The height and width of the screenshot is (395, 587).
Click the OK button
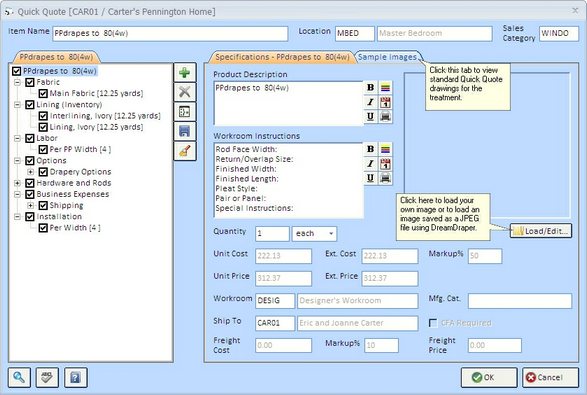[x=489, y=377]
